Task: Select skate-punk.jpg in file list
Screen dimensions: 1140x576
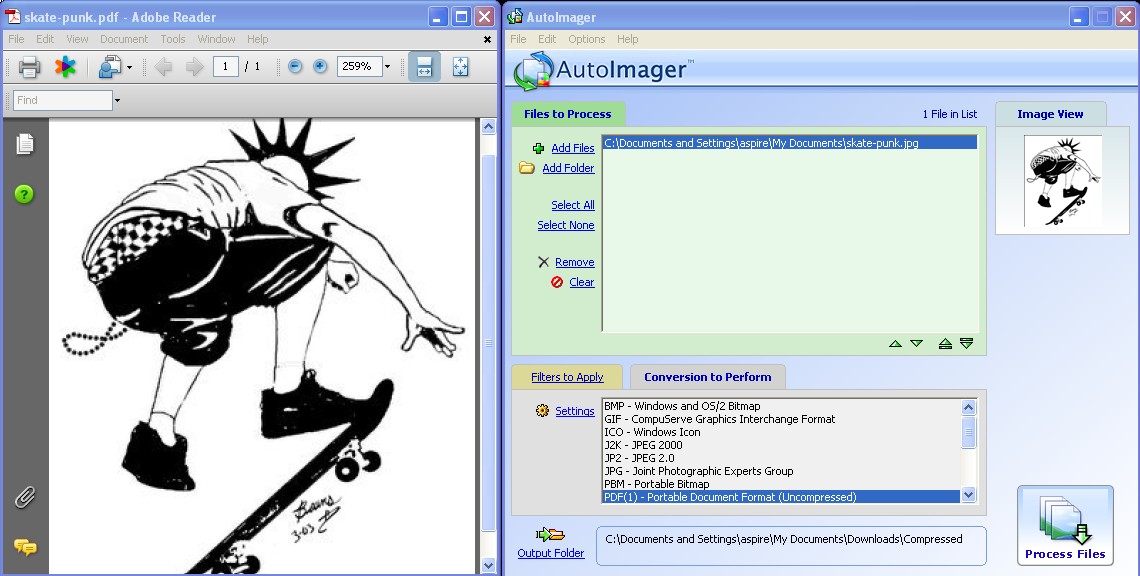Action: [790, 143]
